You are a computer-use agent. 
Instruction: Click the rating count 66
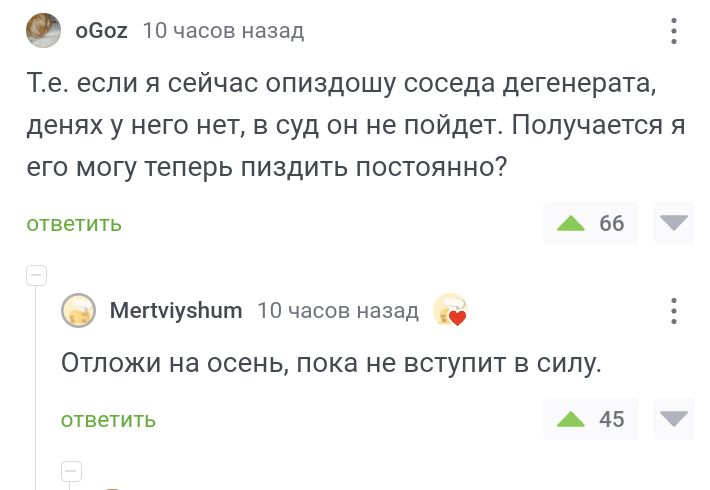[x=611, y=223]
